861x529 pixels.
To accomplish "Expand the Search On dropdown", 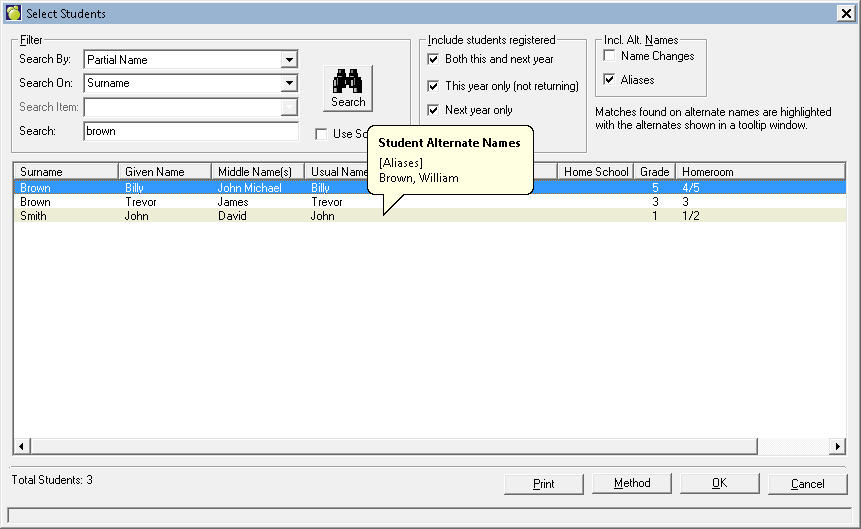I will point(289,84).
